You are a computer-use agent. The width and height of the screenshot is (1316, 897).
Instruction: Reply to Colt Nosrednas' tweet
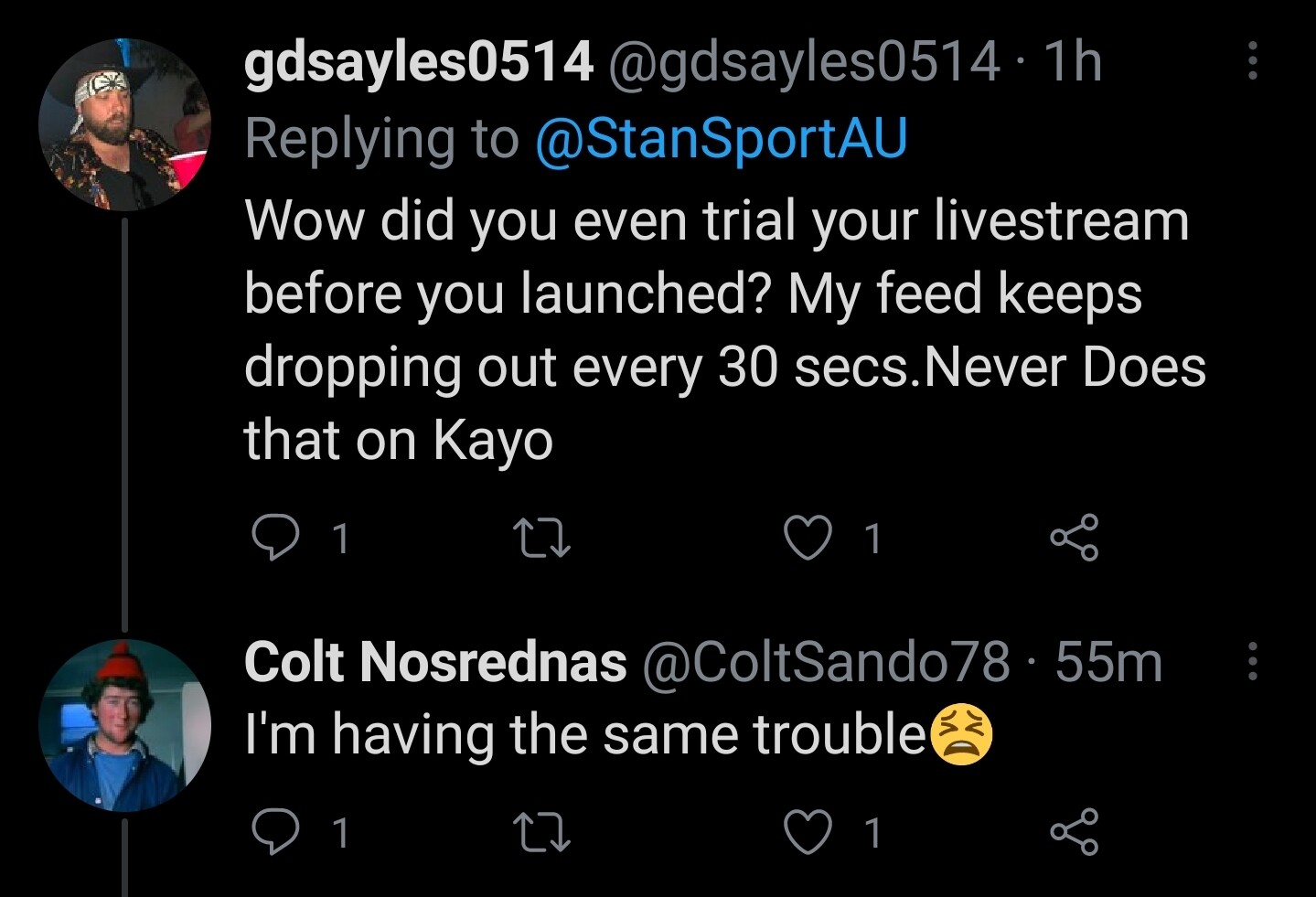pos(274,832)
